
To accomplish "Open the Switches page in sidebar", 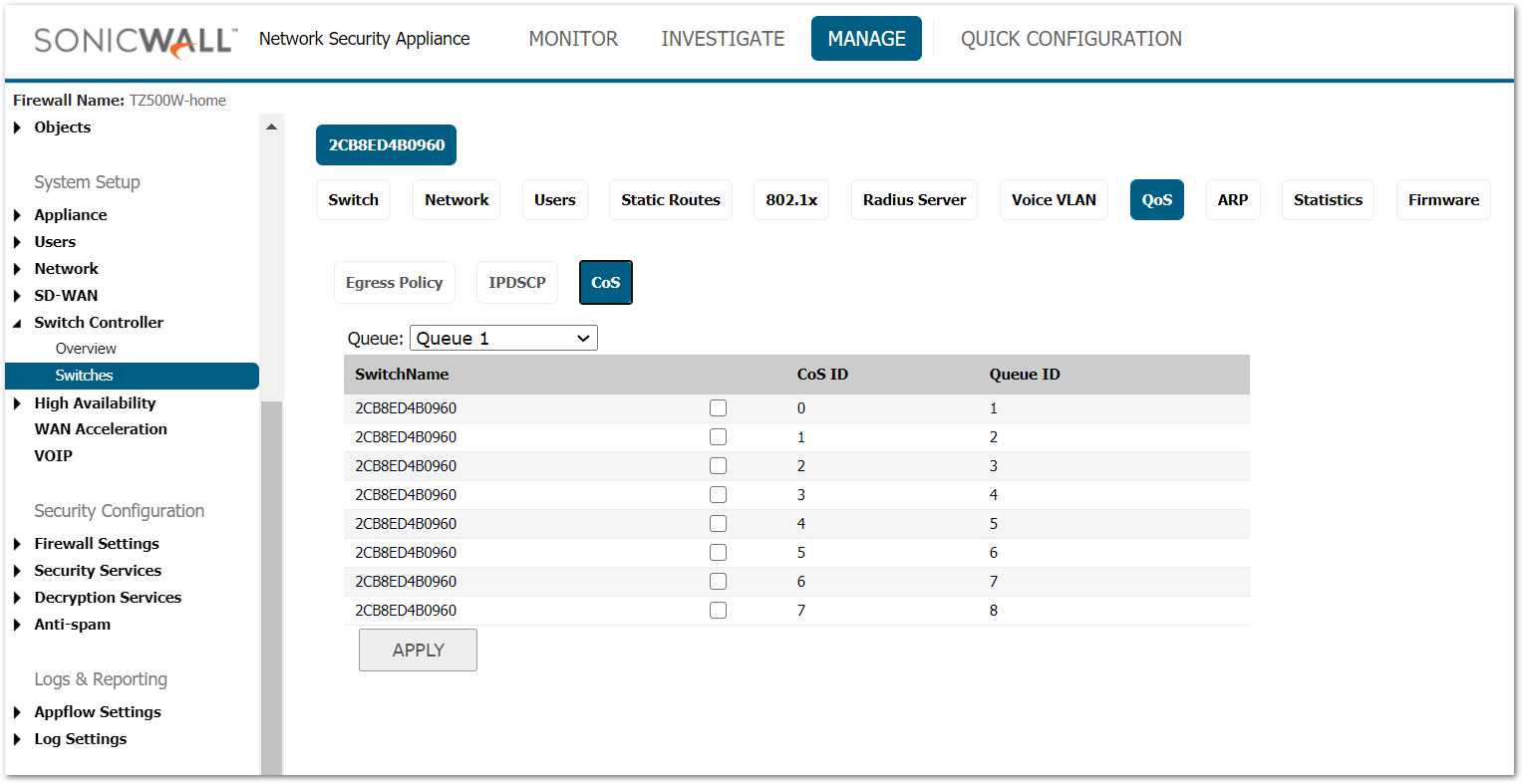I will pos(132,376).
